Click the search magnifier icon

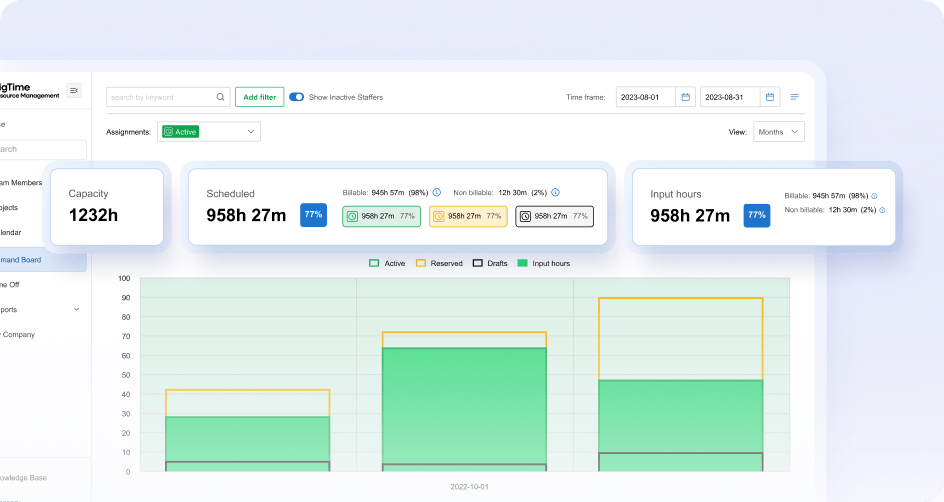[220, 97]
